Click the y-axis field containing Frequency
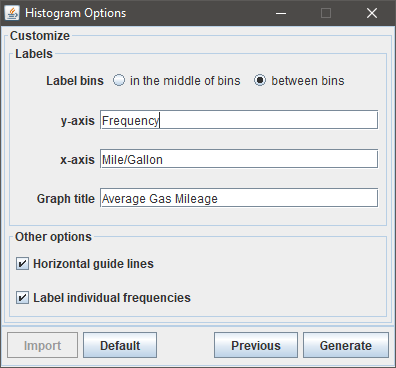The image size is (396, 368). (239, 120)
